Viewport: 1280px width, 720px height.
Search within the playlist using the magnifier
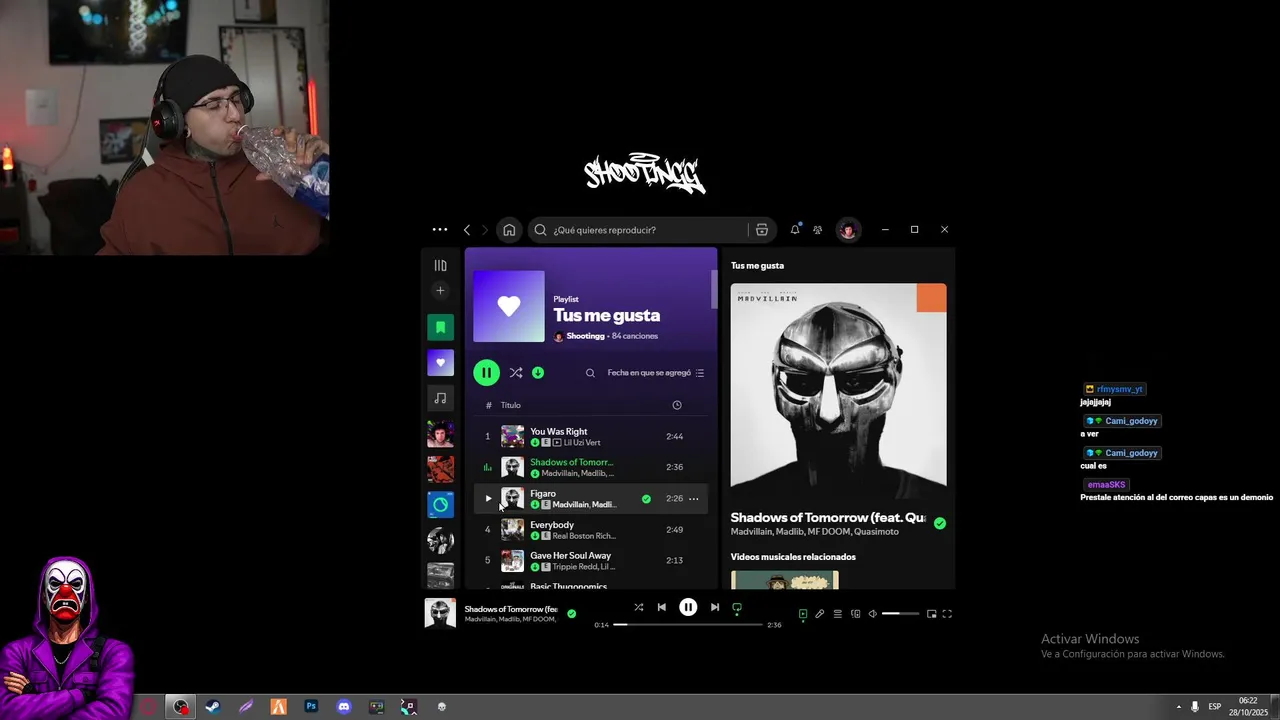pos(590,373)
